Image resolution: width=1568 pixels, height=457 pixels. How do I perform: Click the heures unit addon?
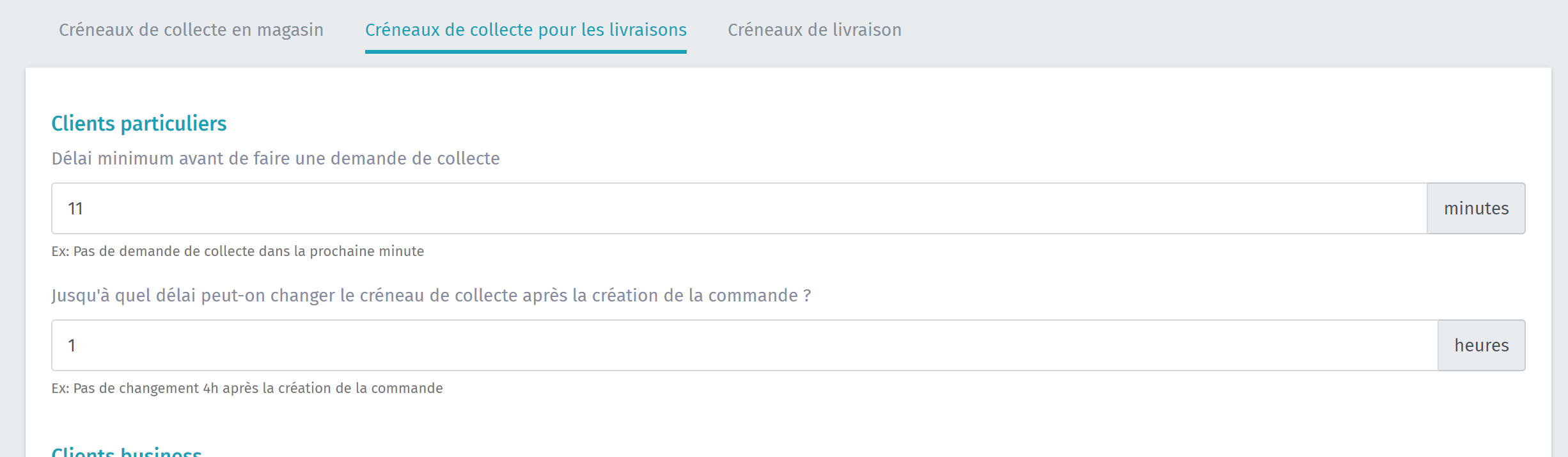pos(1481,346)
